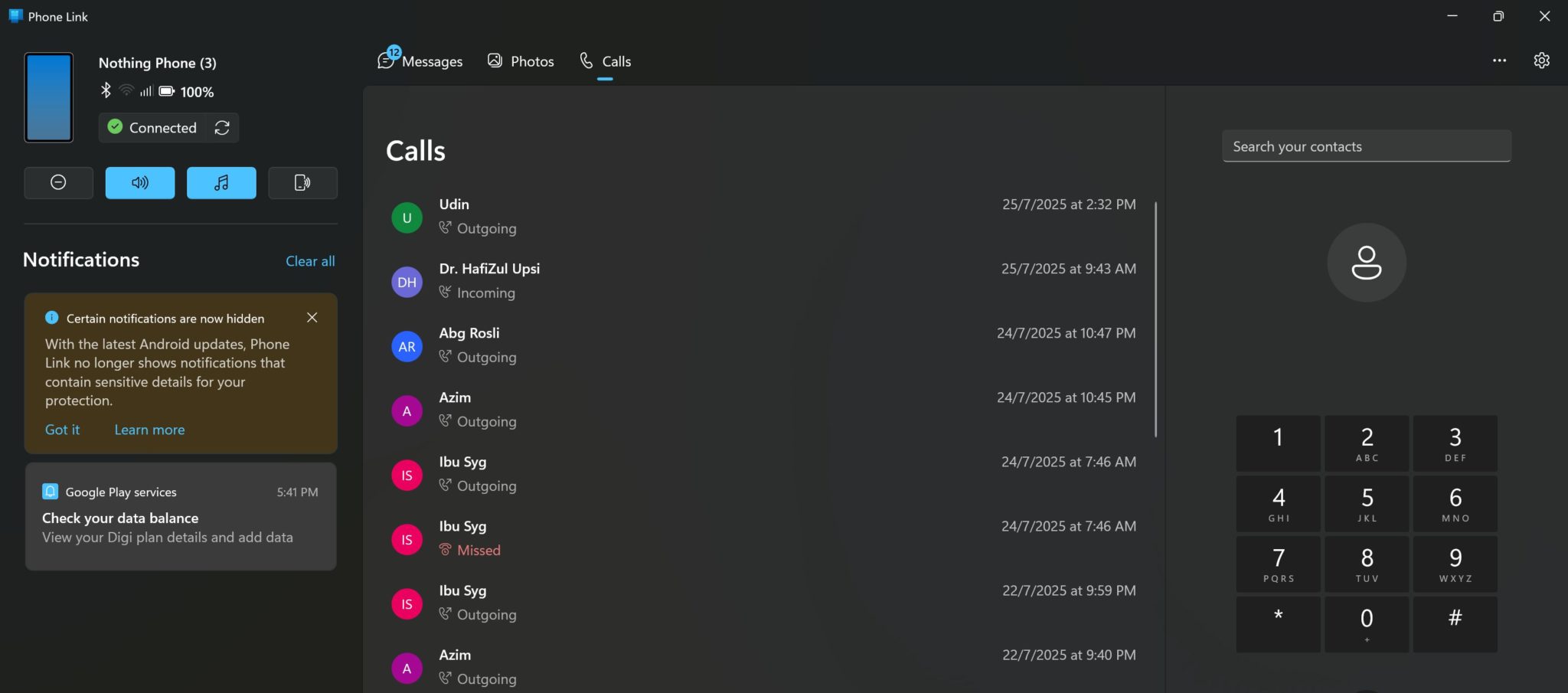Refresh the phone connection status
The image size is (1568, 693).
[222, 128]
